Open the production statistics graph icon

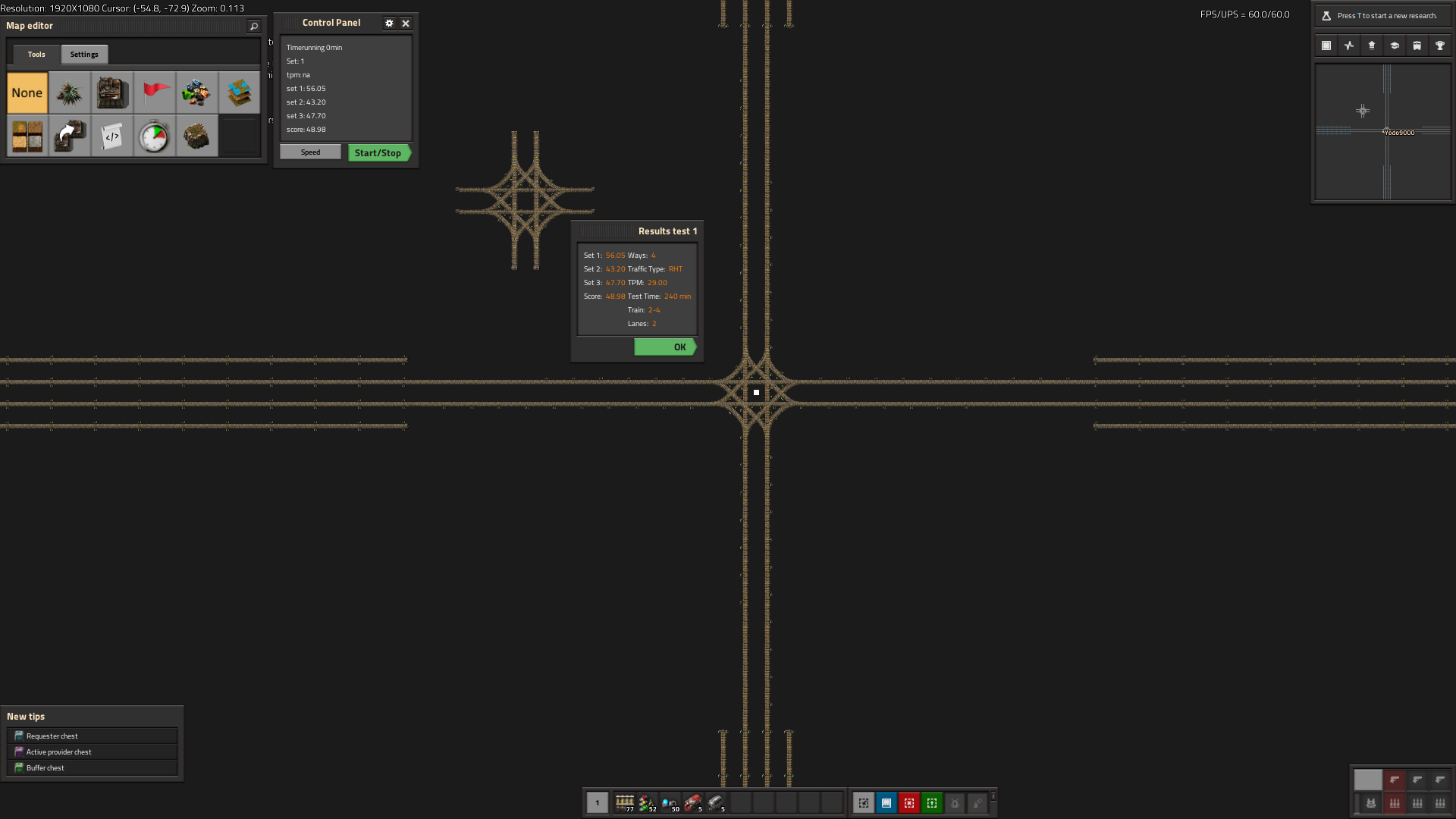pyautogui.click(x=1349, y=45)
